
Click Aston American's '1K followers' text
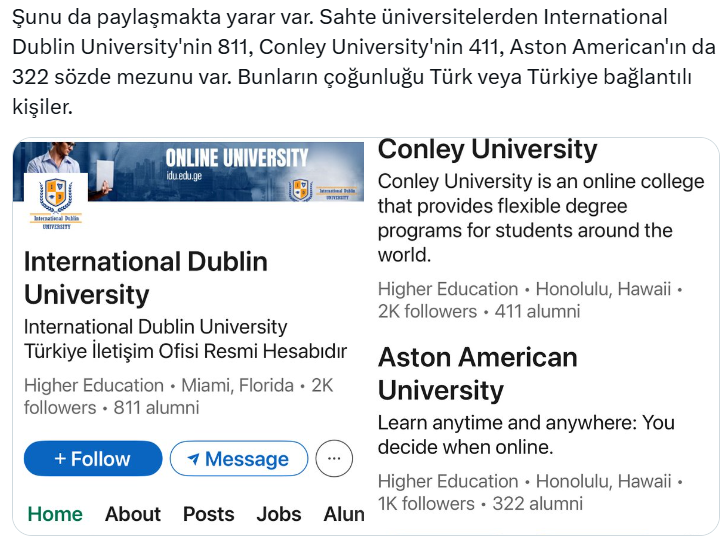(426, 504)
